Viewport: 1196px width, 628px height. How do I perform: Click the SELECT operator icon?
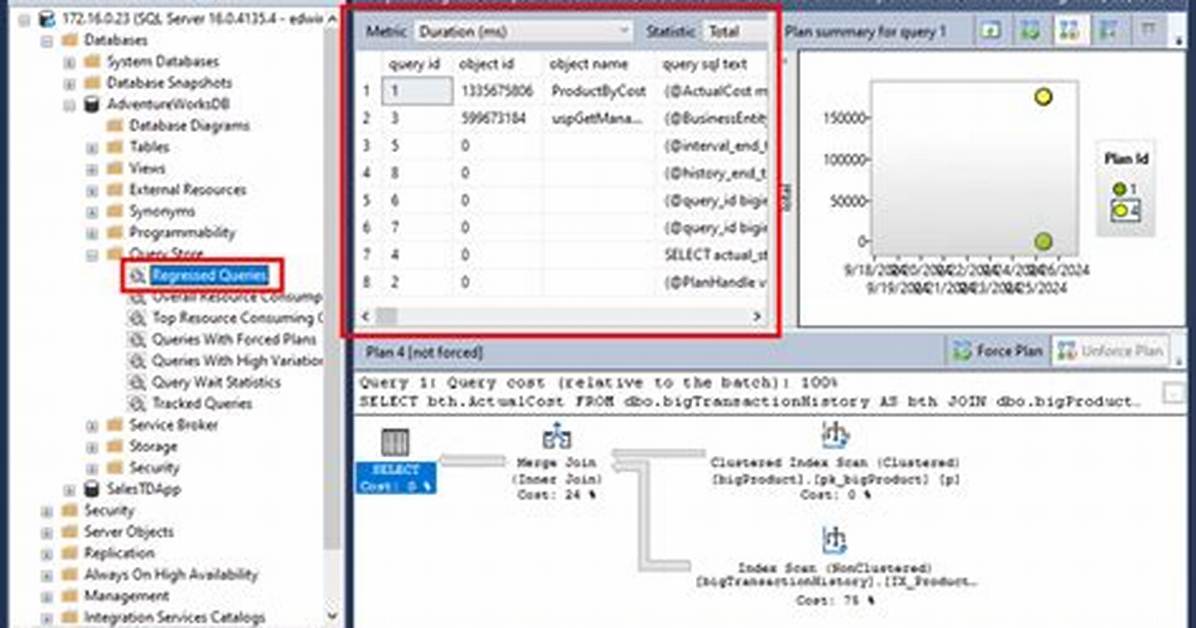click(x=394, y=442)
